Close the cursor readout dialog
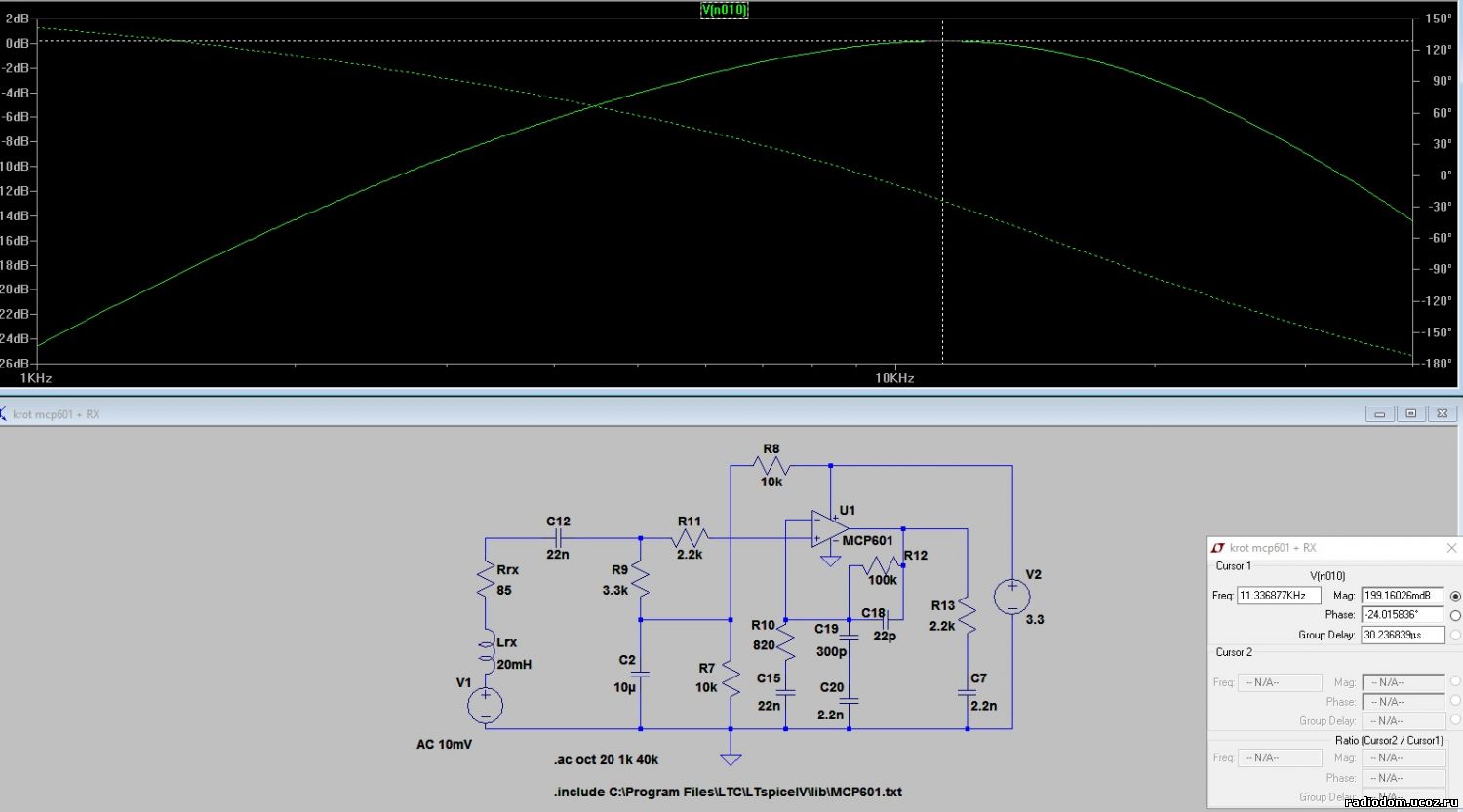 click(1451, 548)
